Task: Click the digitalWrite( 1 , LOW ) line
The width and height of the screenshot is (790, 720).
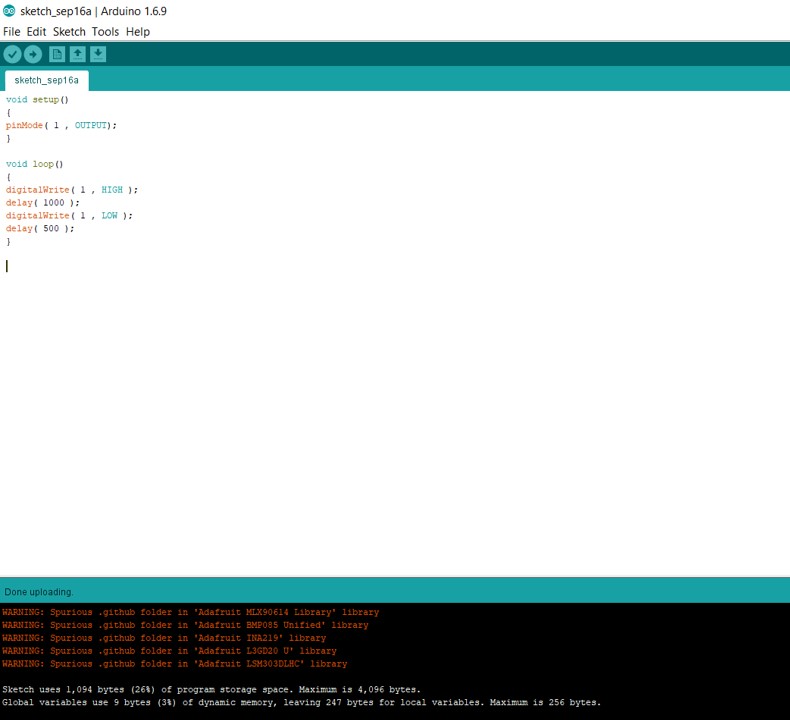Action: (x=69, y=216)
